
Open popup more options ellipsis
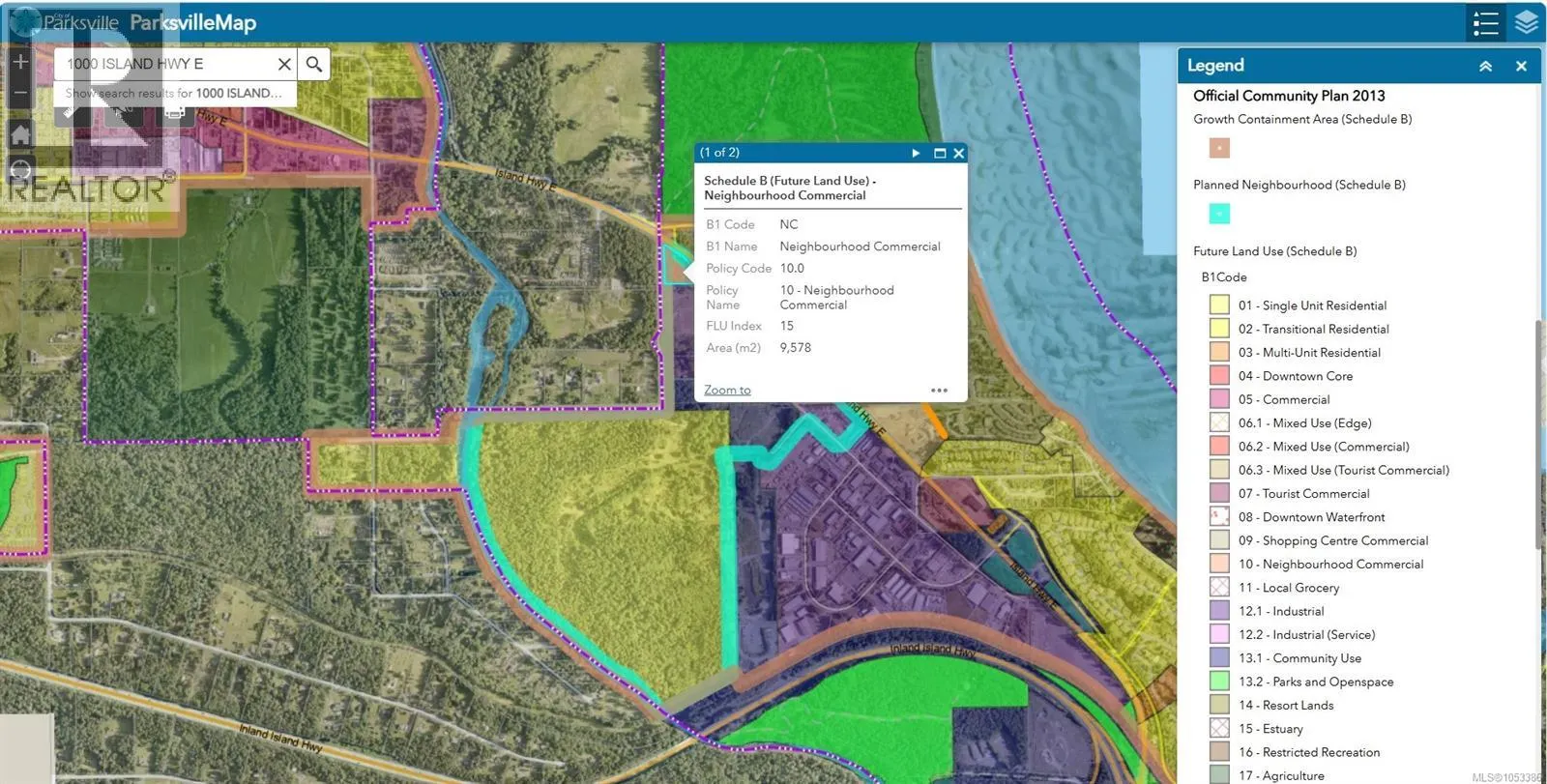tap(939, 391)
